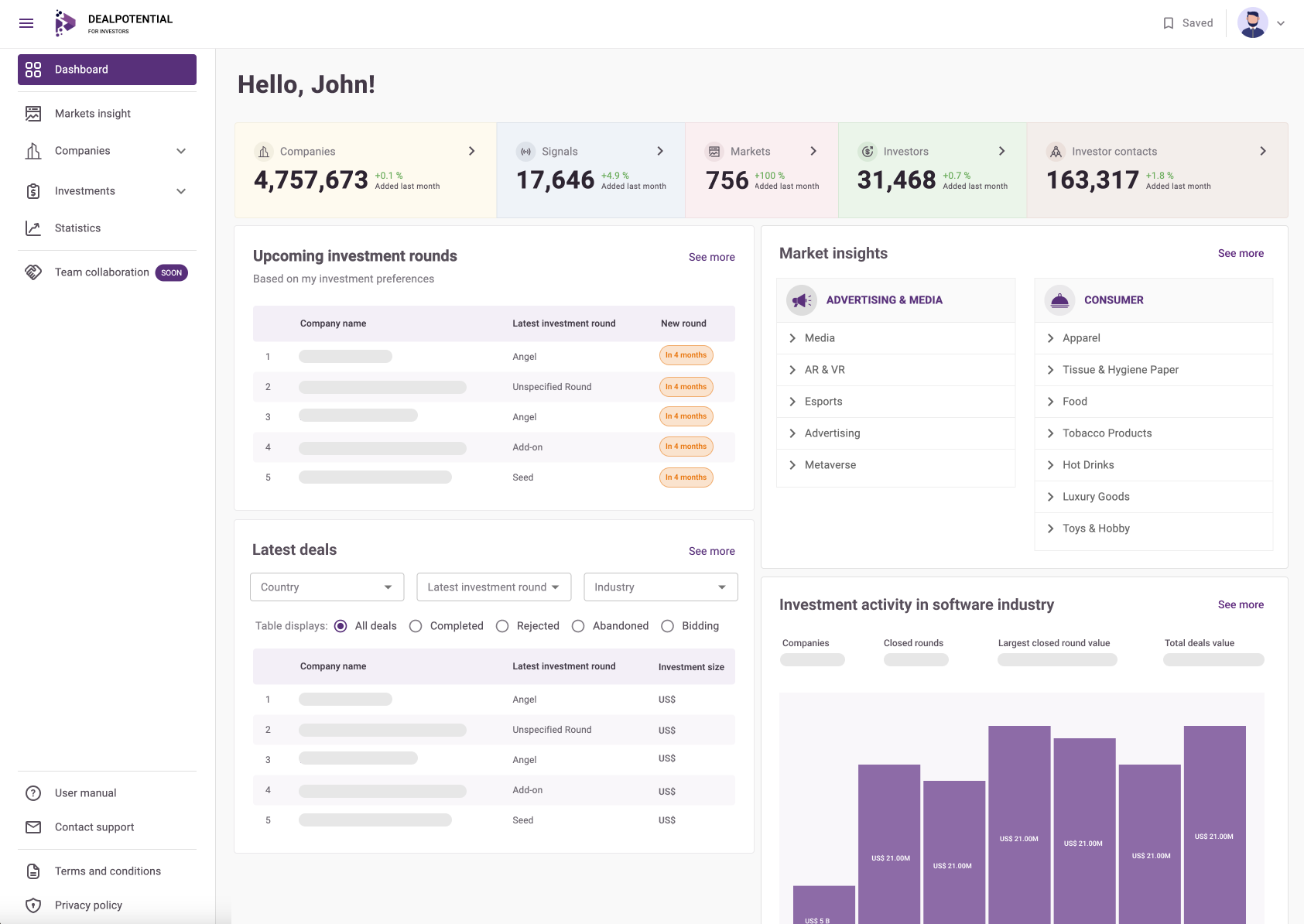
Task: Click the Contact support envelope icon
Action: pyautogui.click(x=33, y=827)
